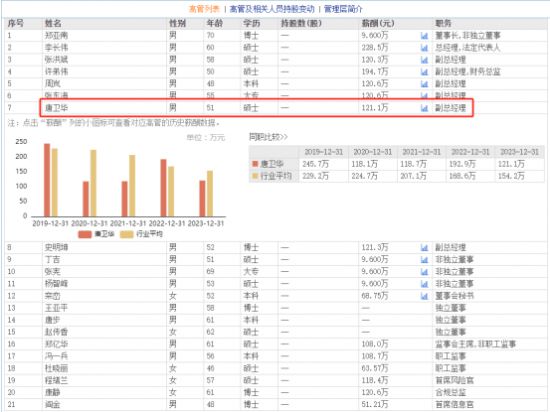Click the red 唐卫华 marker in comparison table
The width and height of the screenshot is (550, 412).
coord(255,164)
